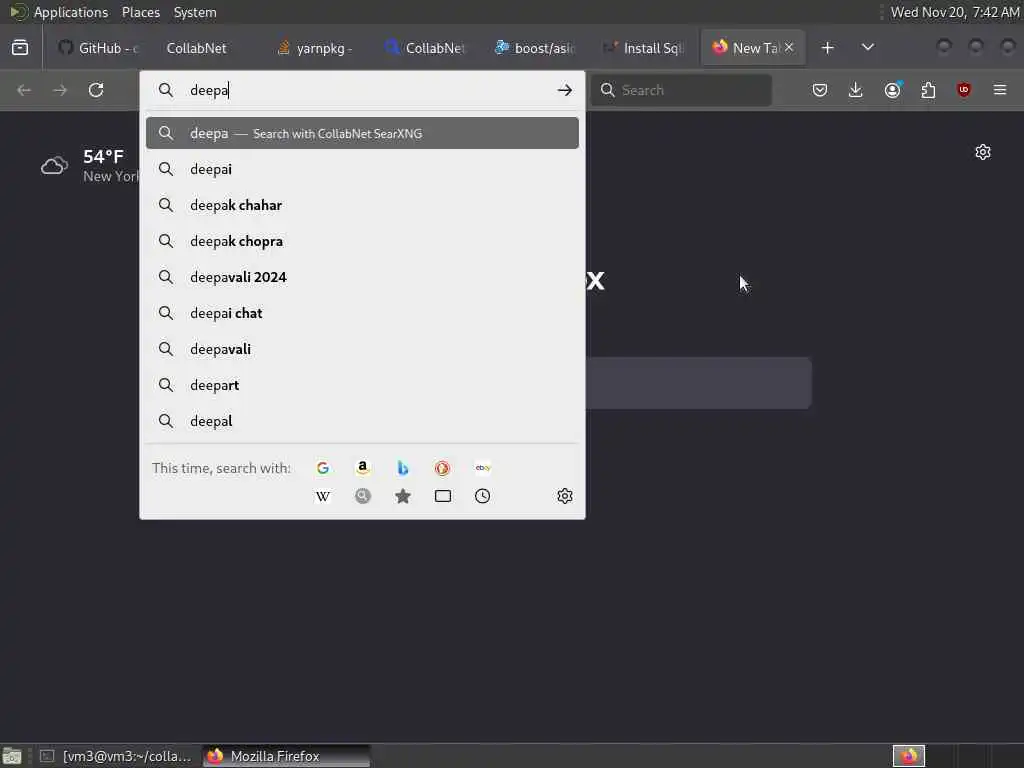Search this time with DuckDuckGo
This screenshot has width=1024, height=768.
click(x=443, y=468)
